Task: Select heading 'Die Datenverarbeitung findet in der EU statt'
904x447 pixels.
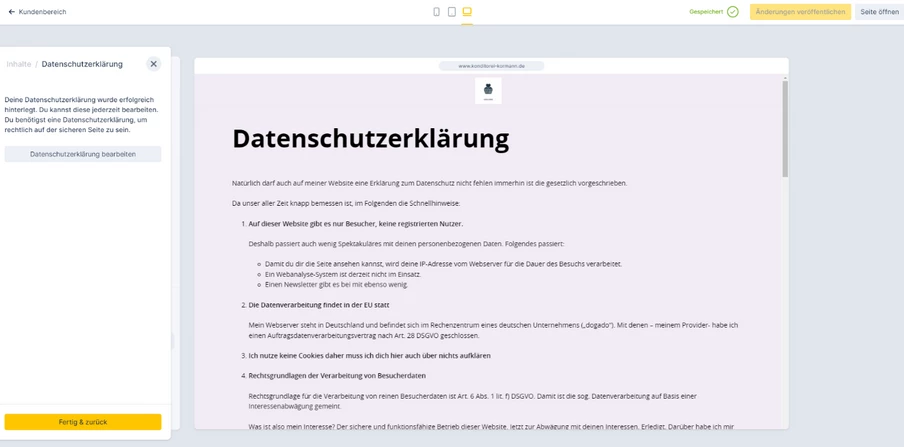Action: tap(319, 305)
